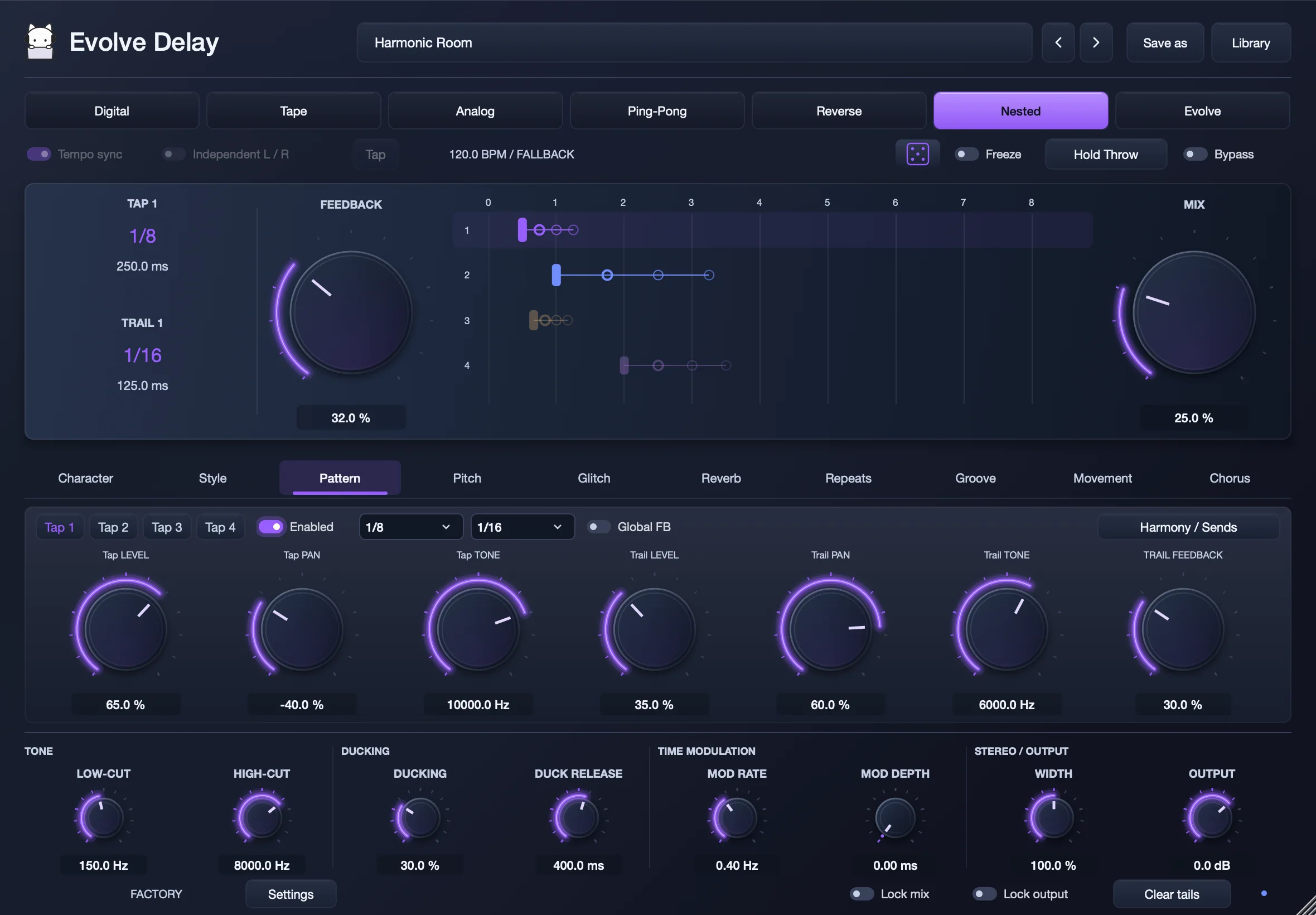
Task: Switch to the Reverb tab
Action: click(721, 478)
